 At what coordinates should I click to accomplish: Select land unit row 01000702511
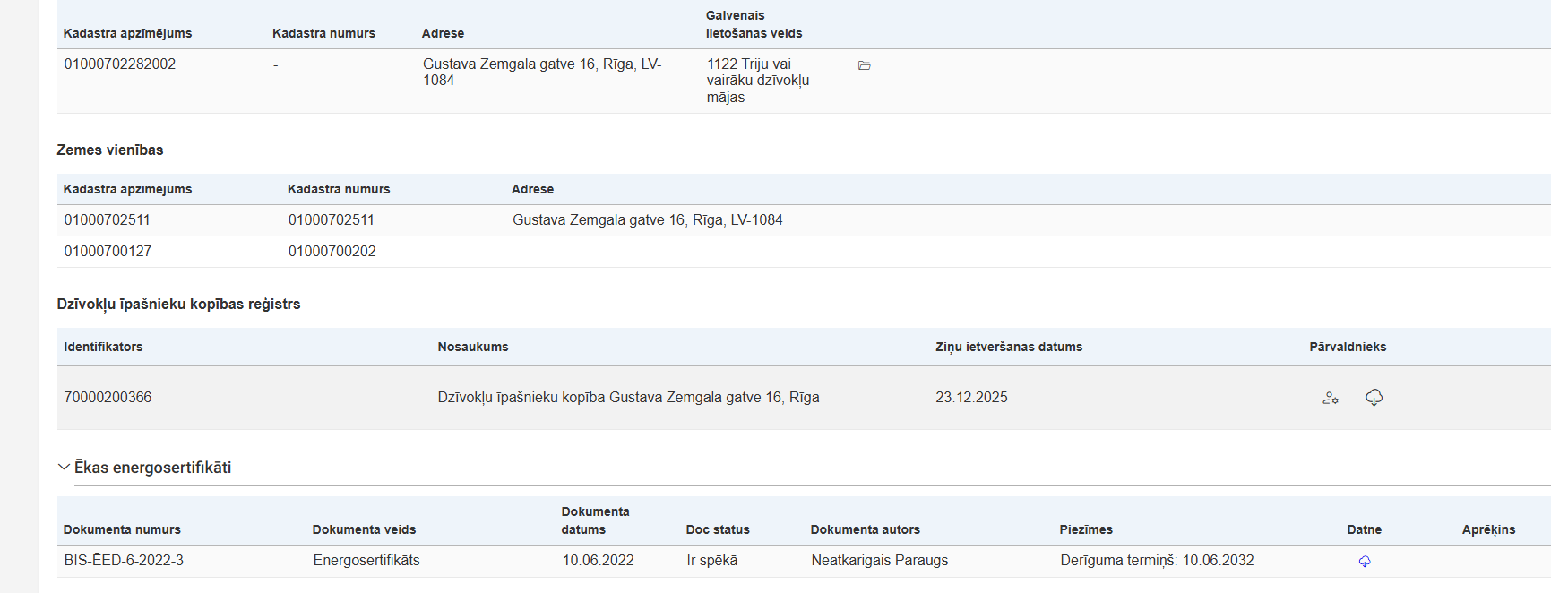[108, 220]
